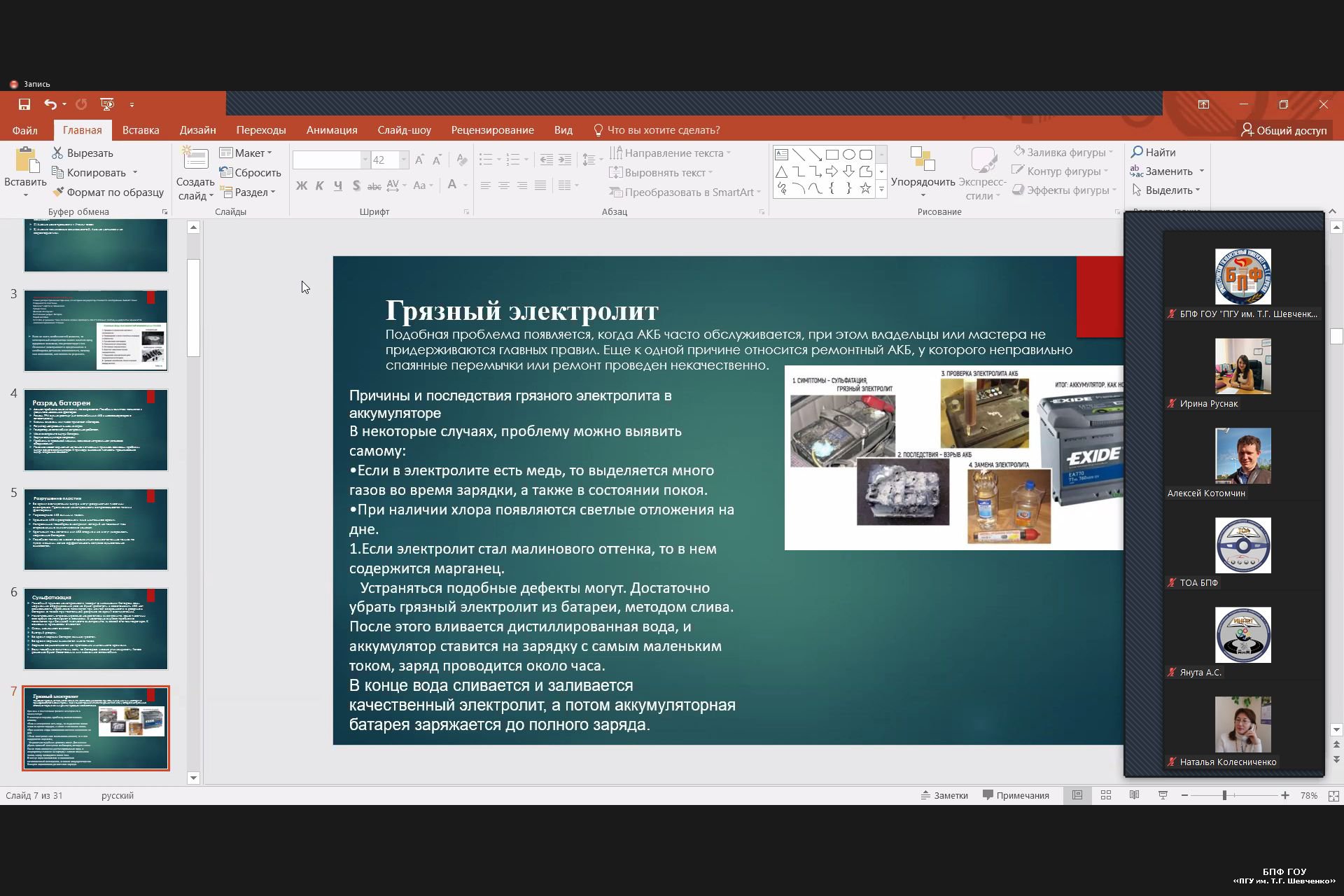The width and height of the screenshot is (1344, 896).
Task: Open Align text (Выровнять текст) dropdown
Action: click(x=661, y=172)
